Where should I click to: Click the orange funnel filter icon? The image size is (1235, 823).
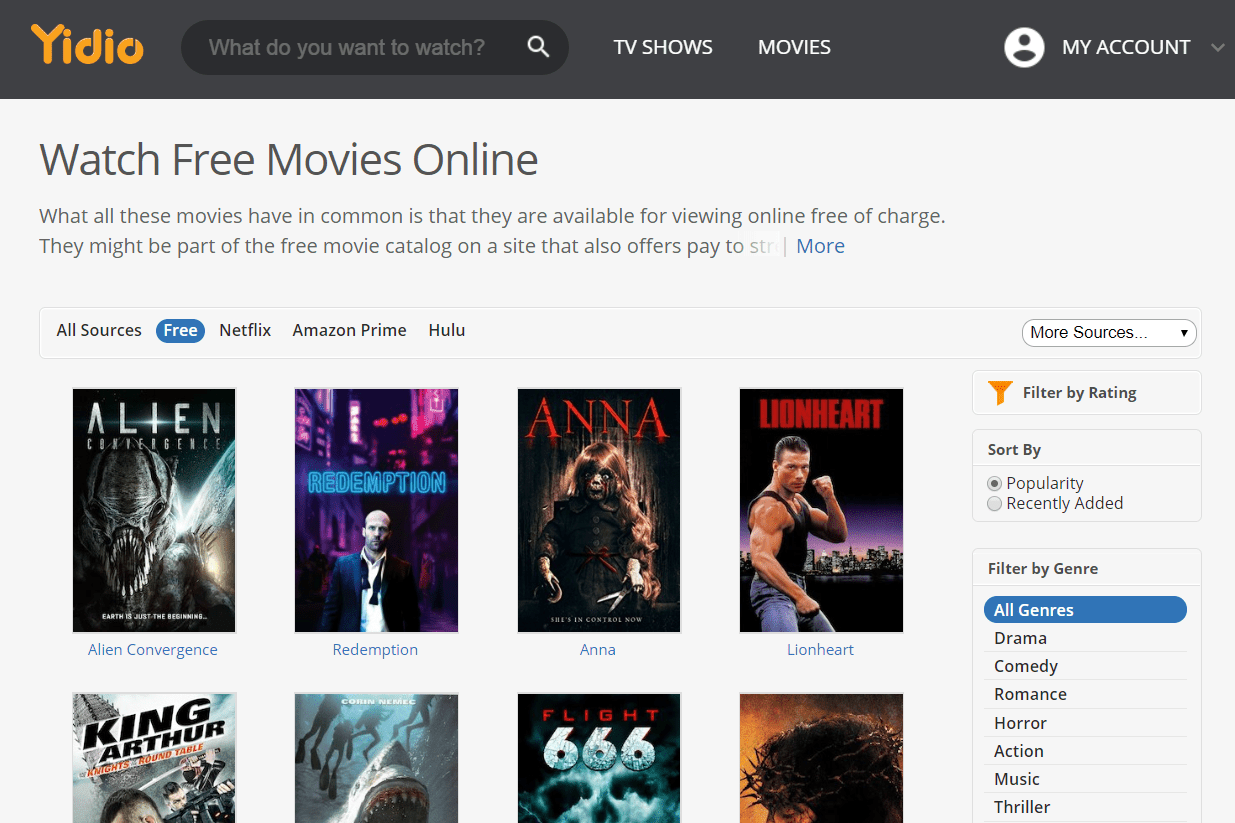tap(999, 393)
